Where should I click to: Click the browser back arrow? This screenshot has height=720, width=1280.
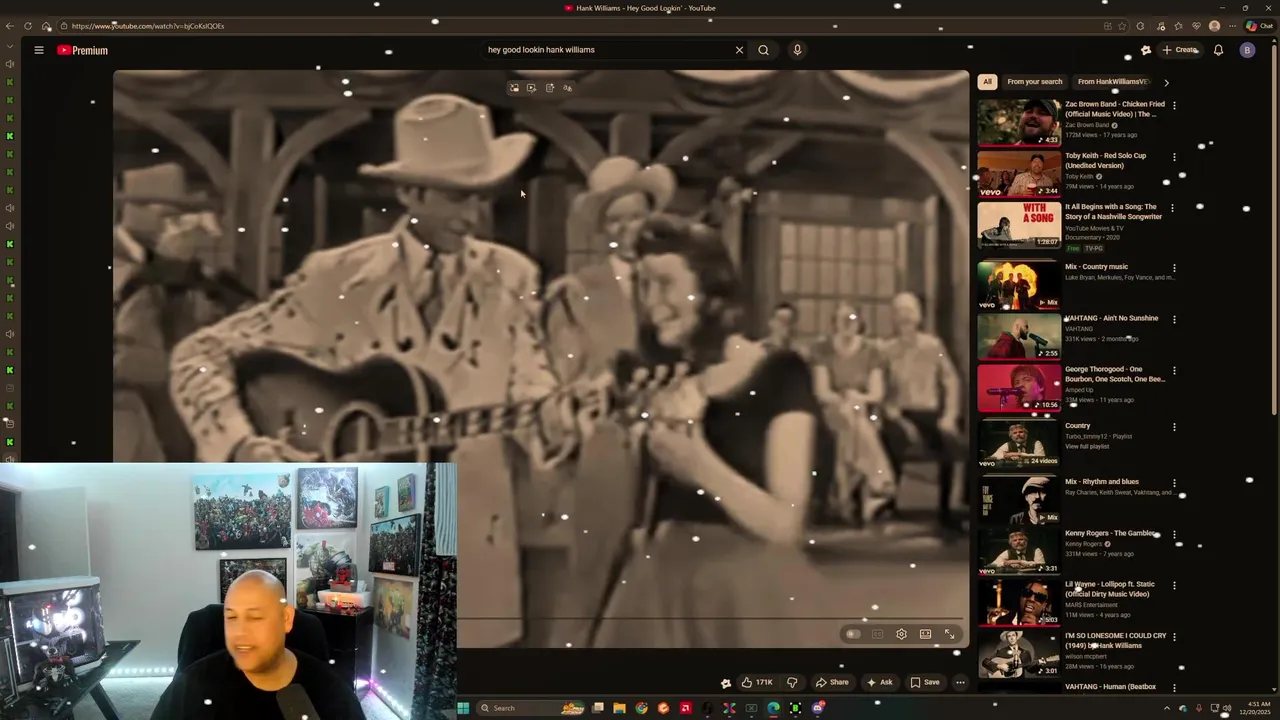coord(10,26)
